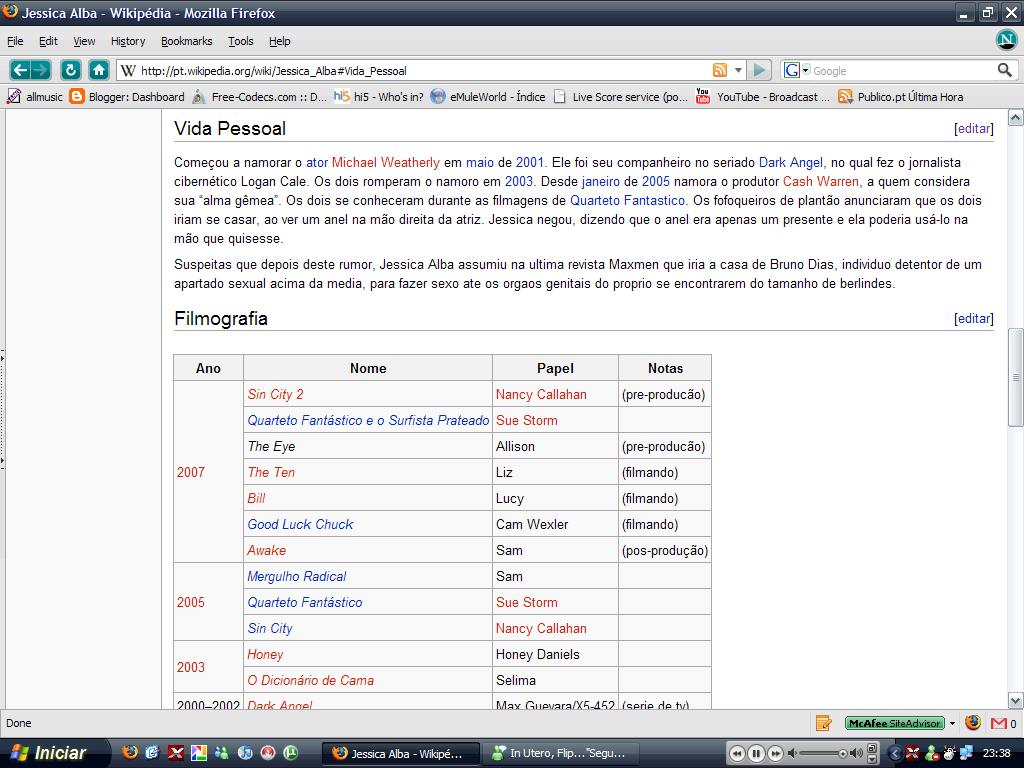Launch uTorrent from the quick launch bar

(291, 752)
